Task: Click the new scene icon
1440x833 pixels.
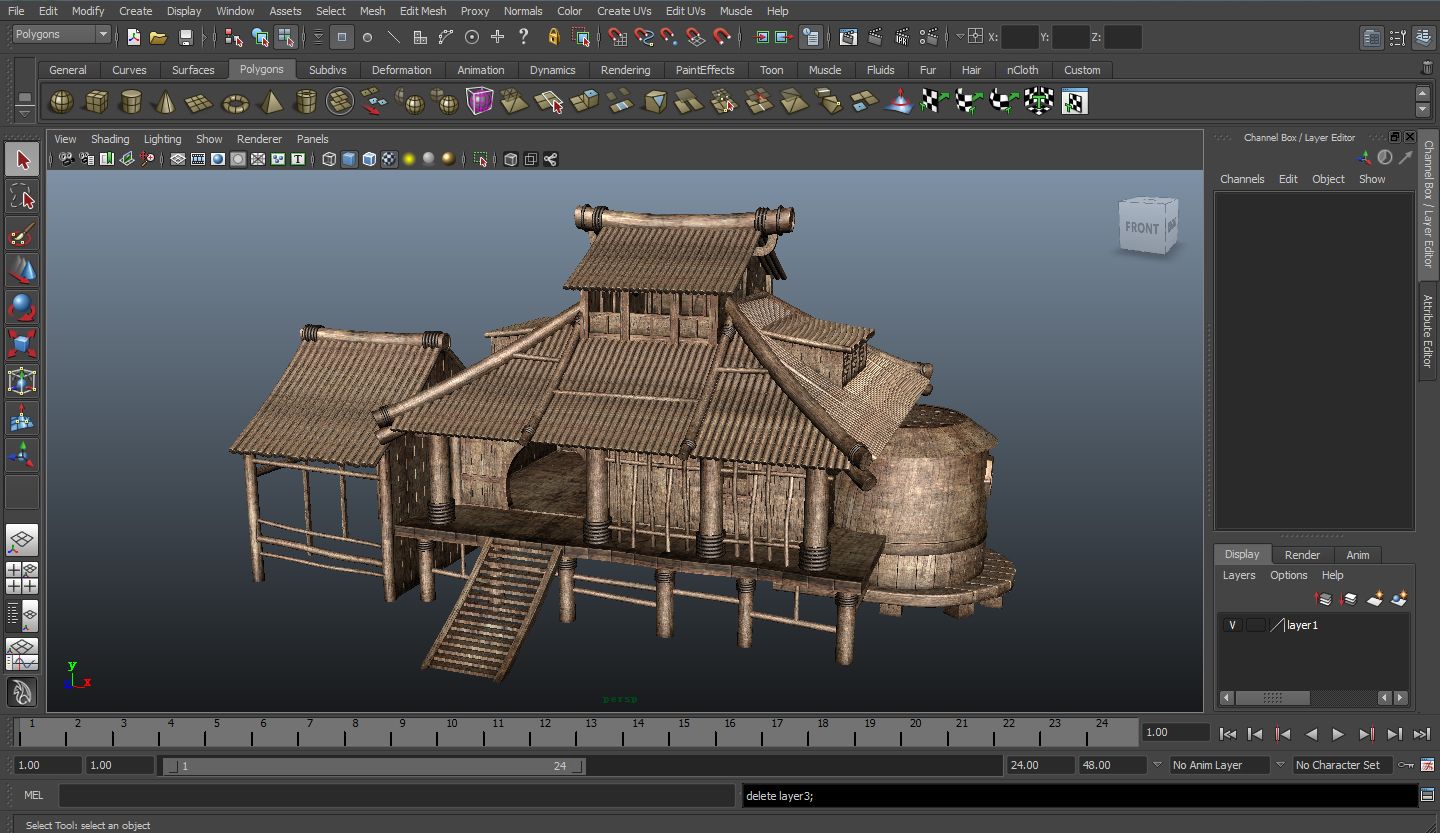Action: (133, 37)
